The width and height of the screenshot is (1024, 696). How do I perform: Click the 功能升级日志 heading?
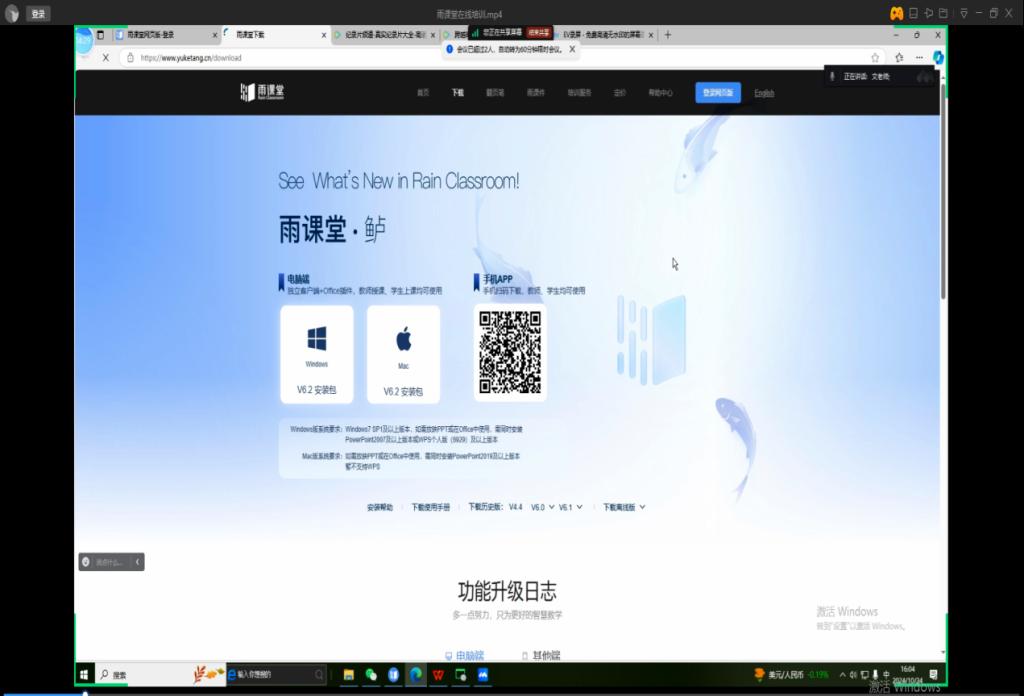[x=507, y=592]
